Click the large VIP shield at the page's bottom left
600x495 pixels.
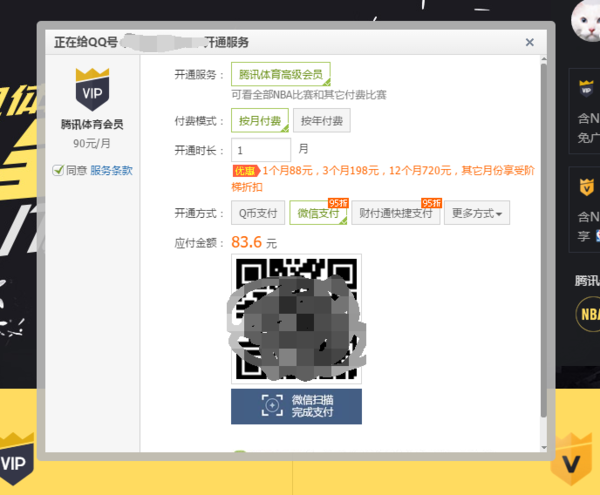coord(16,460)
